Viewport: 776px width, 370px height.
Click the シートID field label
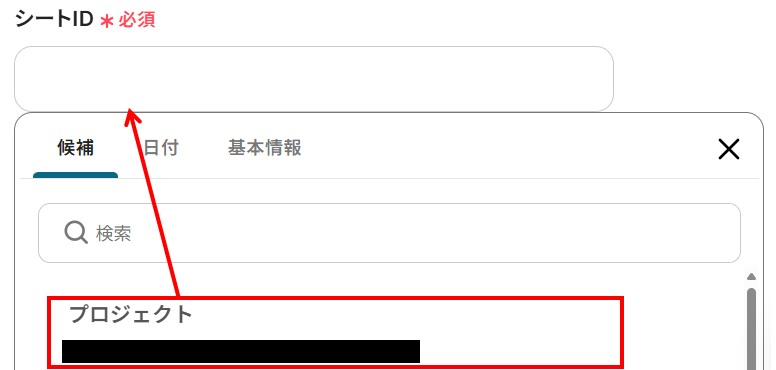(54, 20)
